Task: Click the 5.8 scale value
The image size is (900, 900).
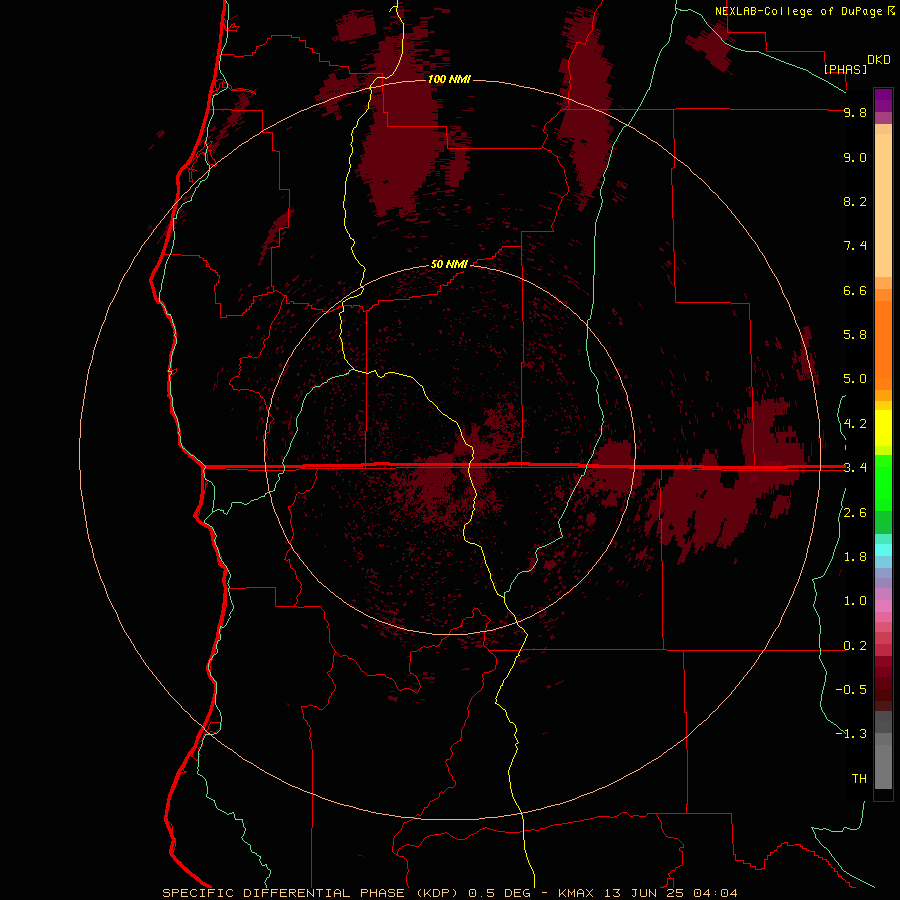Action: click(x=855, y=335)
